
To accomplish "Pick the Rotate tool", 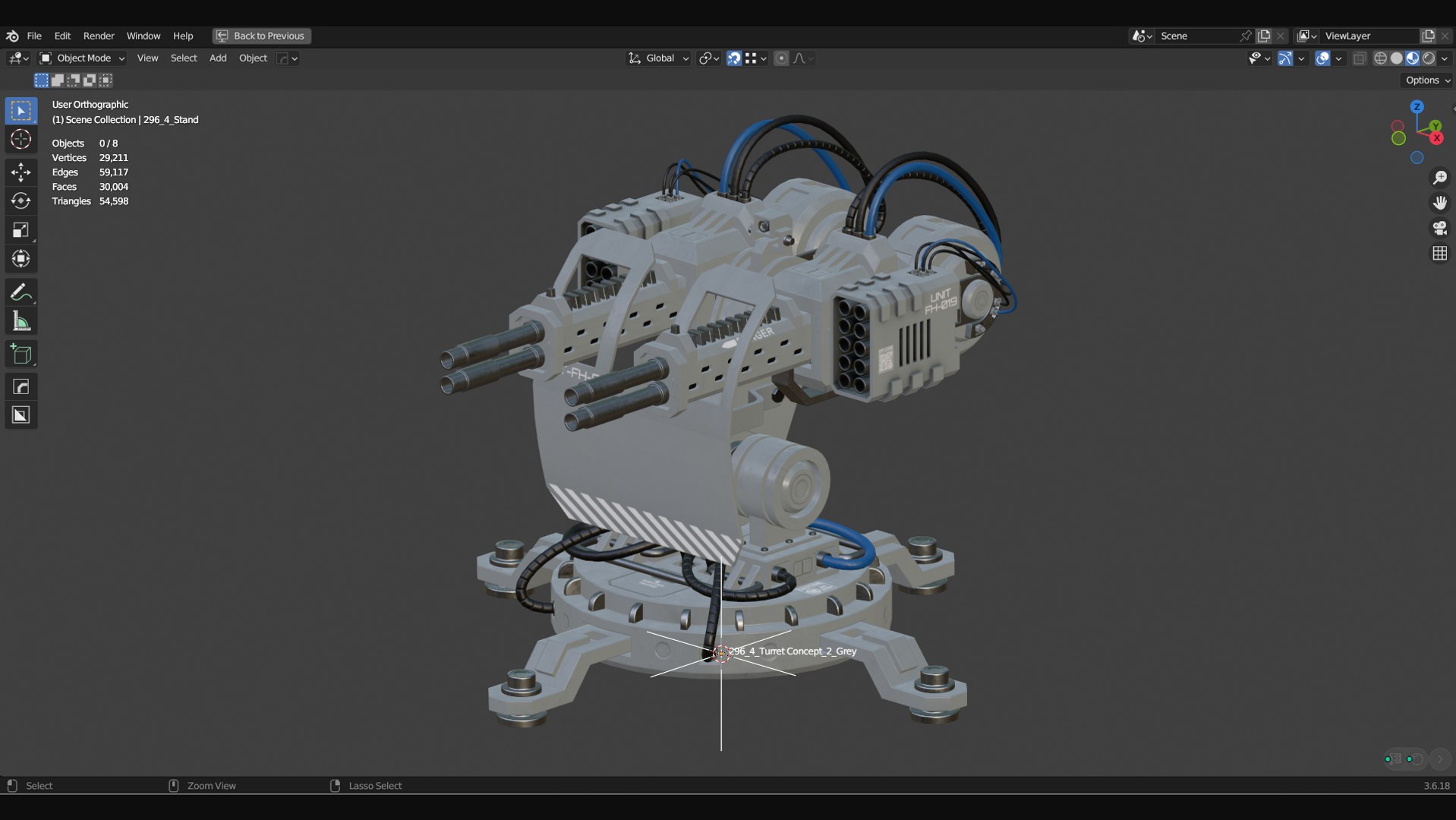I will tap(21, 201).
